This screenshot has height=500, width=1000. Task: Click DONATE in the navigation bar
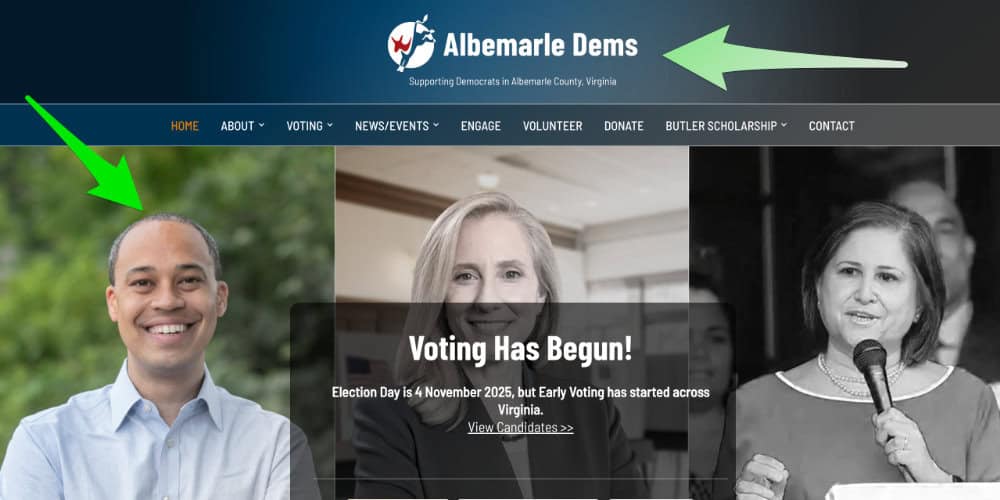coord(624,126)
